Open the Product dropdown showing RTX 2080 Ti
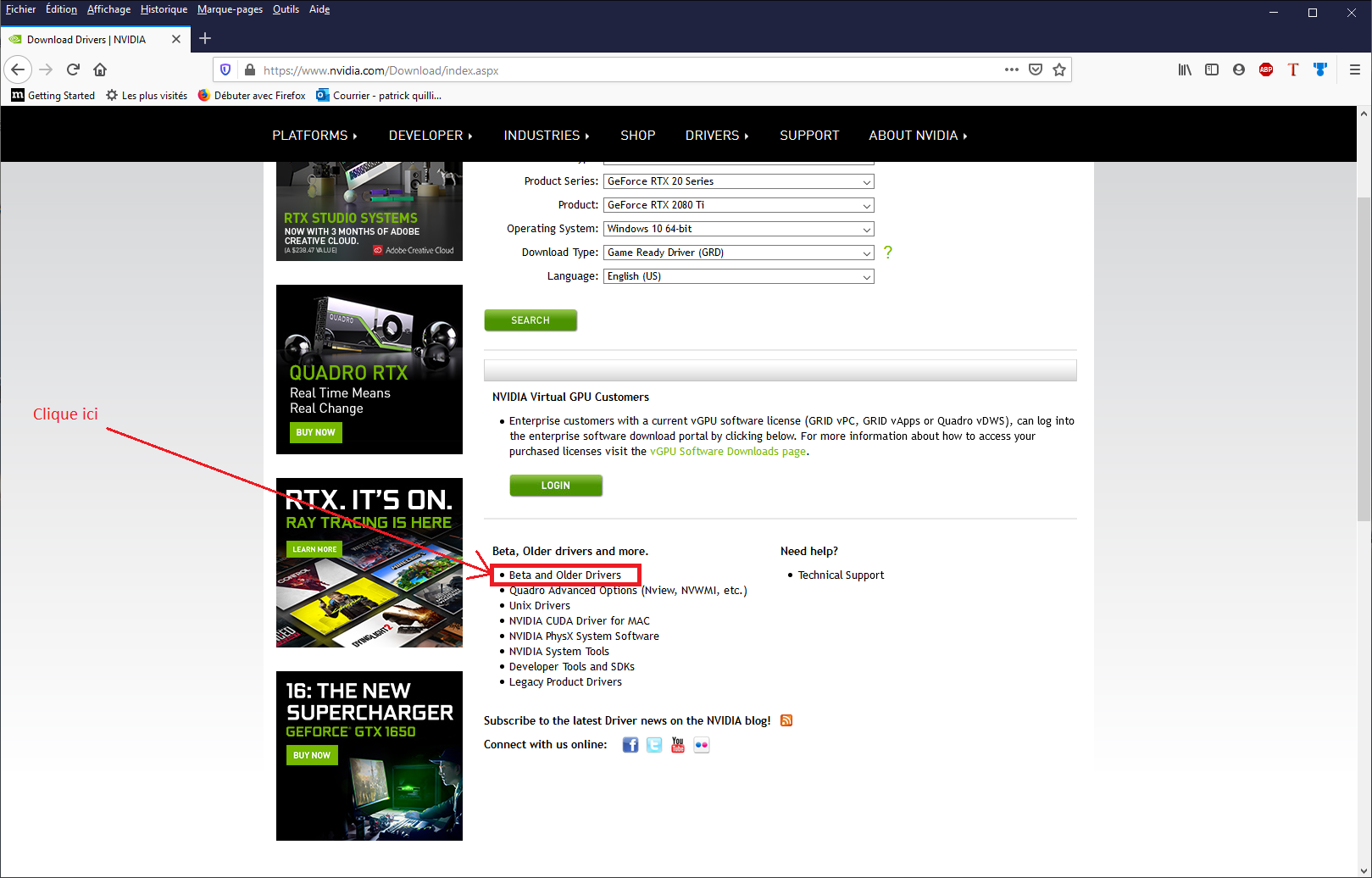 (x=738, y=205)
